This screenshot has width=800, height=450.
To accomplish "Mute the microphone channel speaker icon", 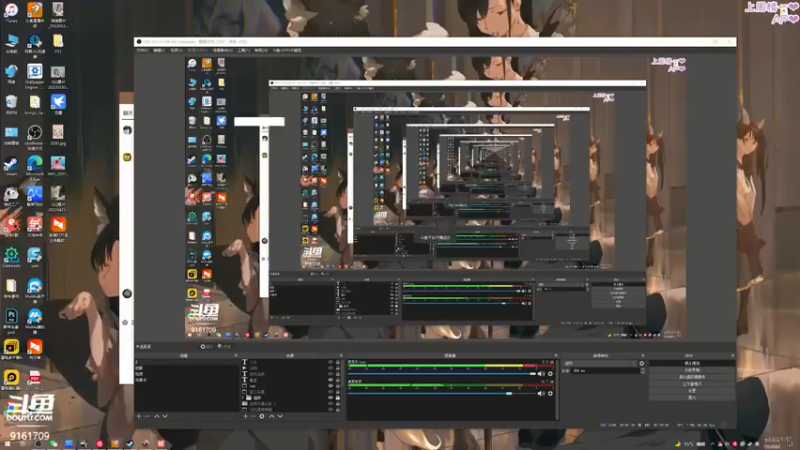I will 541,373.
